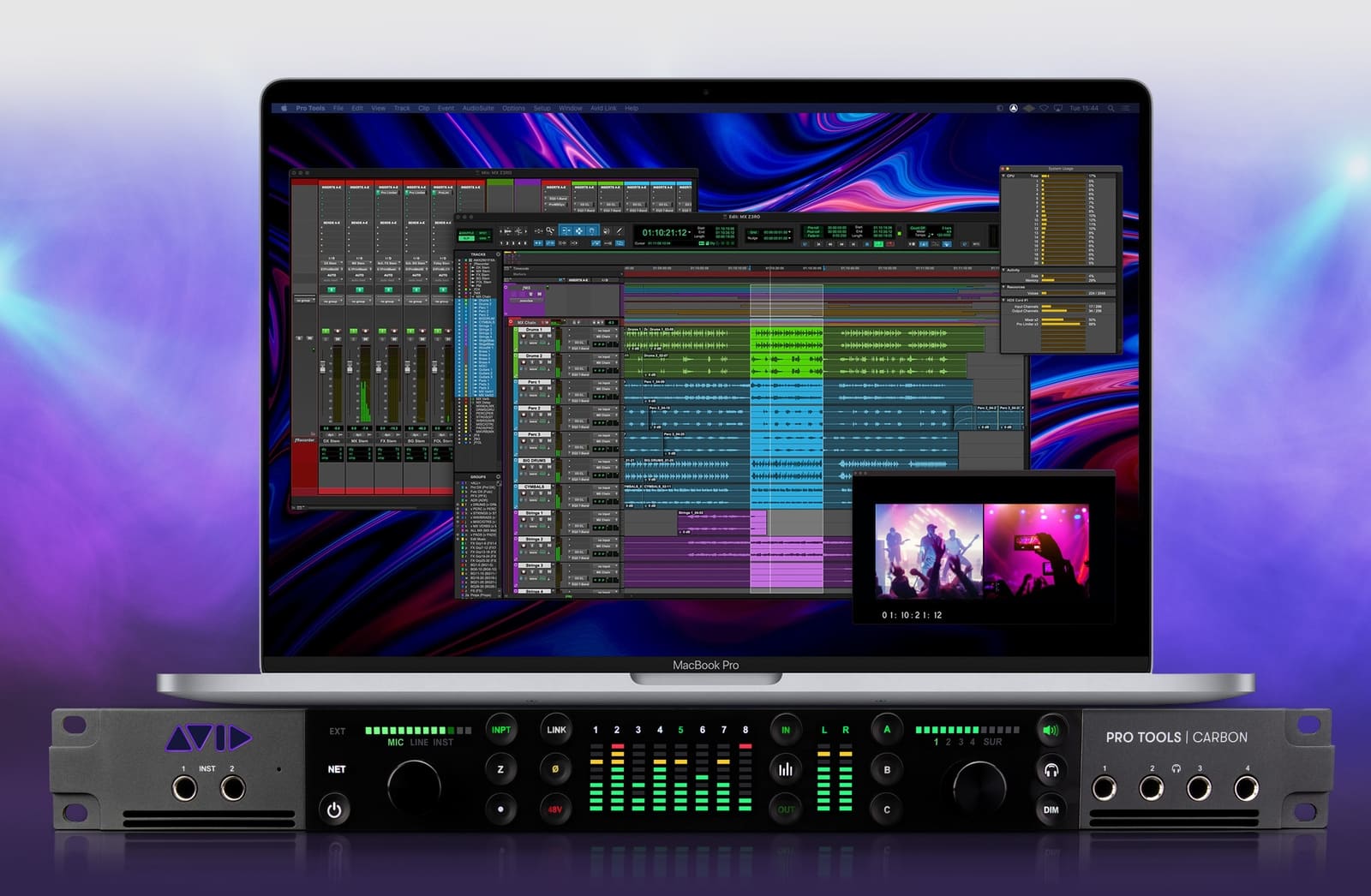Select the Pencil tool in Edit window
1371x896 pixels.
(620, 231)
